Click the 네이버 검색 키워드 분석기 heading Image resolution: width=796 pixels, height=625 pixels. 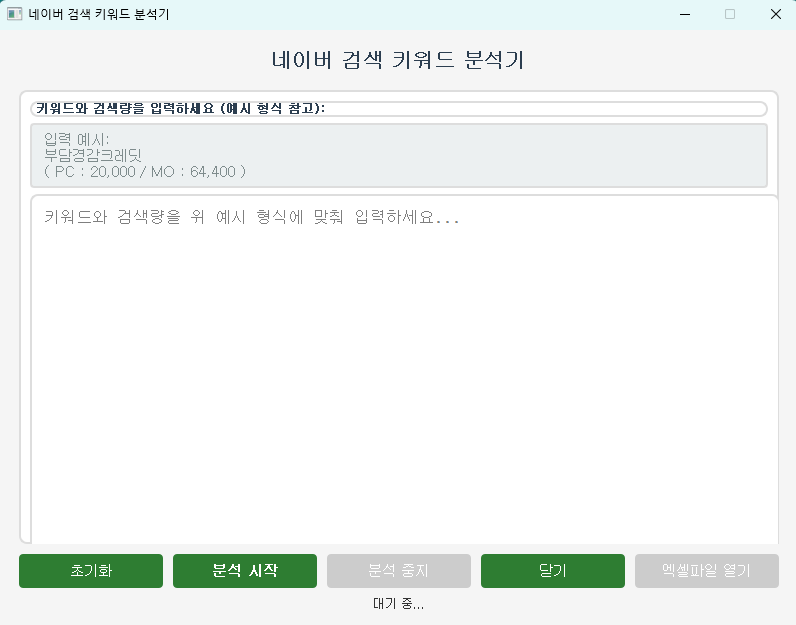(398, 60)
